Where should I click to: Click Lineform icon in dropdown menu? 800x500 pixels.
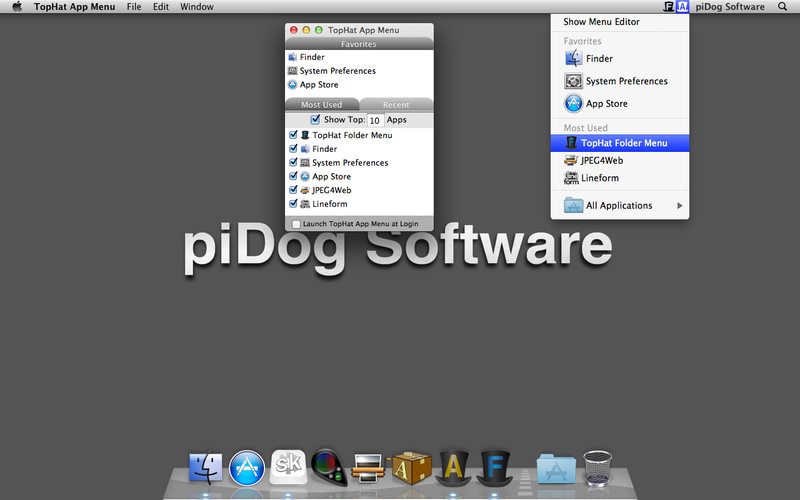click(x=571, y=178)
